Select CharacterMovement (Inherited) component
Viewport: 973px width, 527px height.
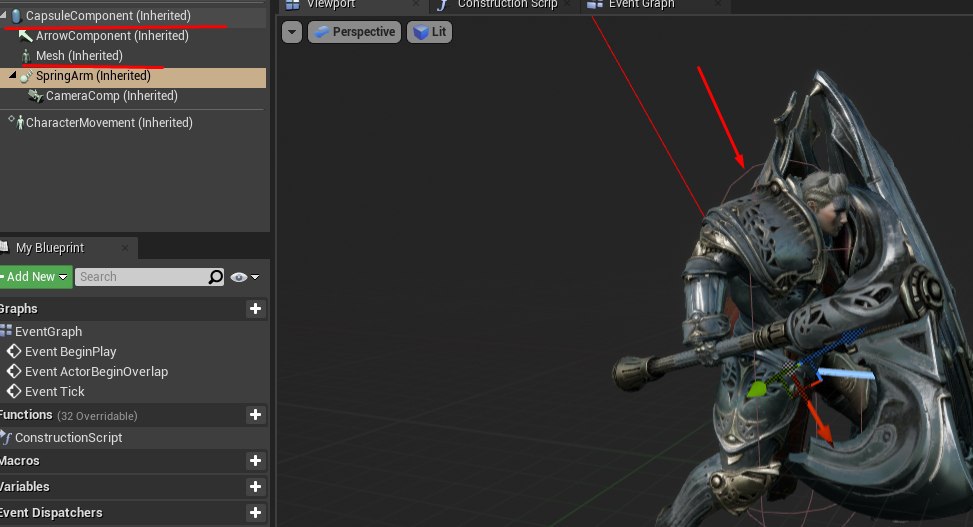[109, 122]
